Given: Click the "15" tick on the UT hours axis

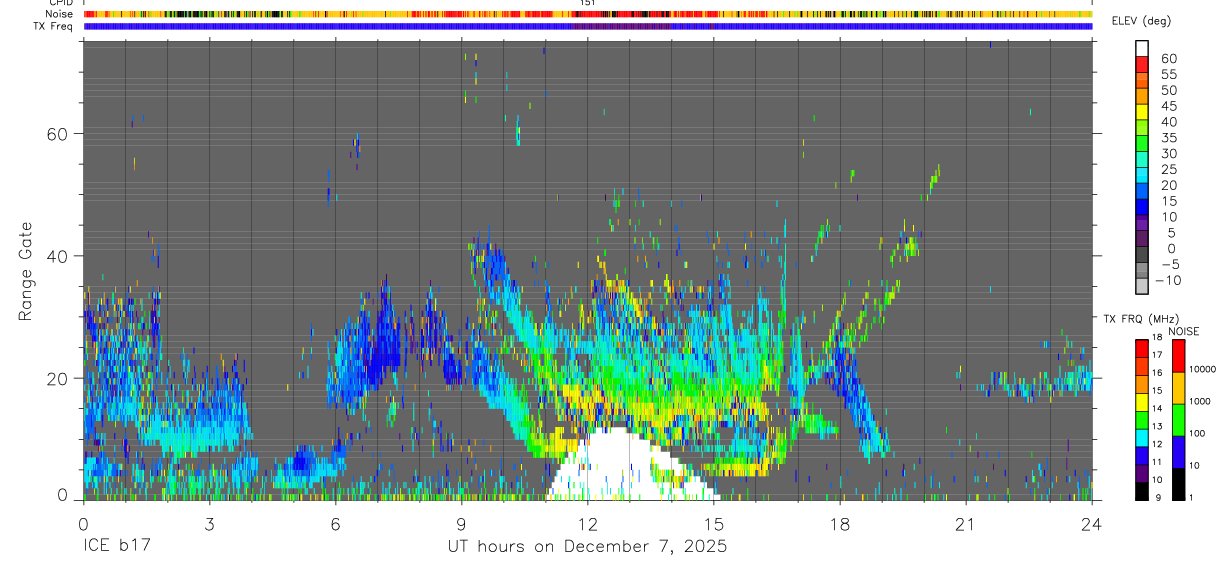Looking at the screenshot, I should (714, 524).
